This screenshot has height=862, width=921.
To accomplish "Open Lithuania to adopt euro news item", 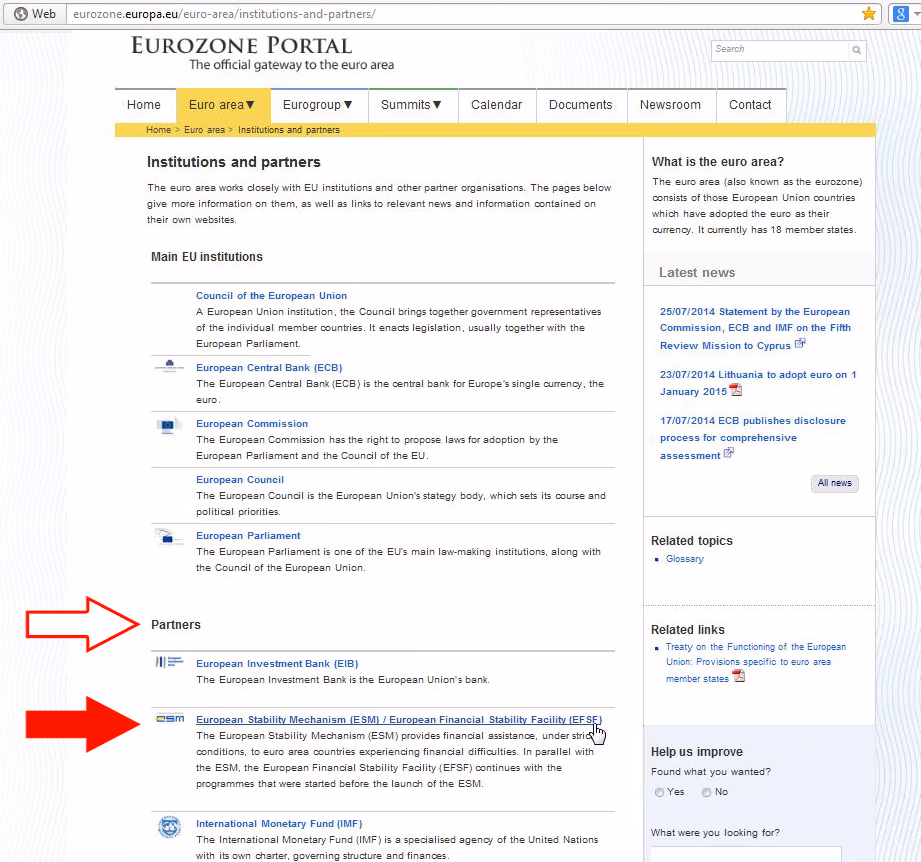I will coord(758,383).
